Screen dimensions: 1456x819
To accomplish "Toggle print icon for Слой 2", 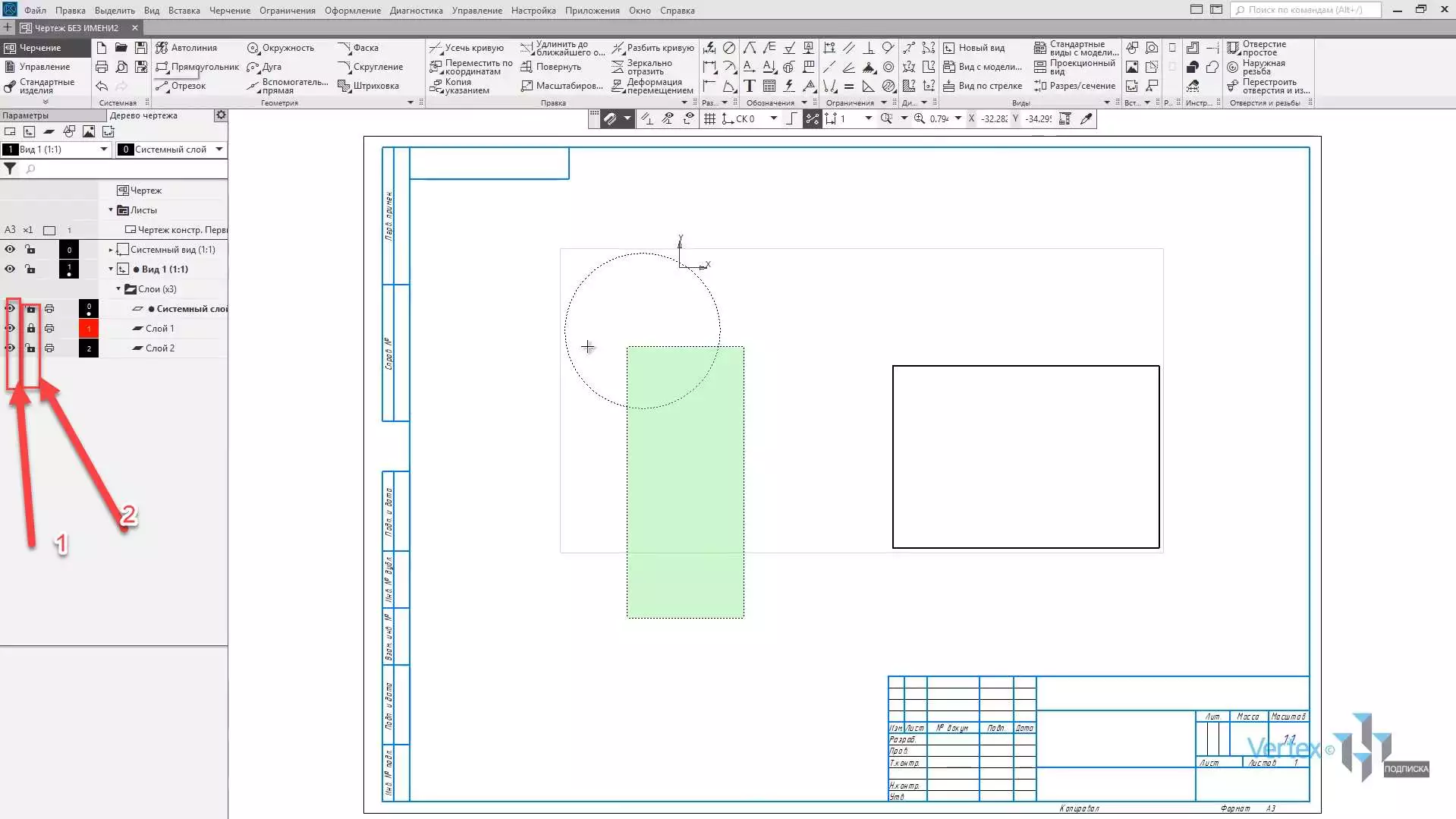I will [x=49, y=348].
